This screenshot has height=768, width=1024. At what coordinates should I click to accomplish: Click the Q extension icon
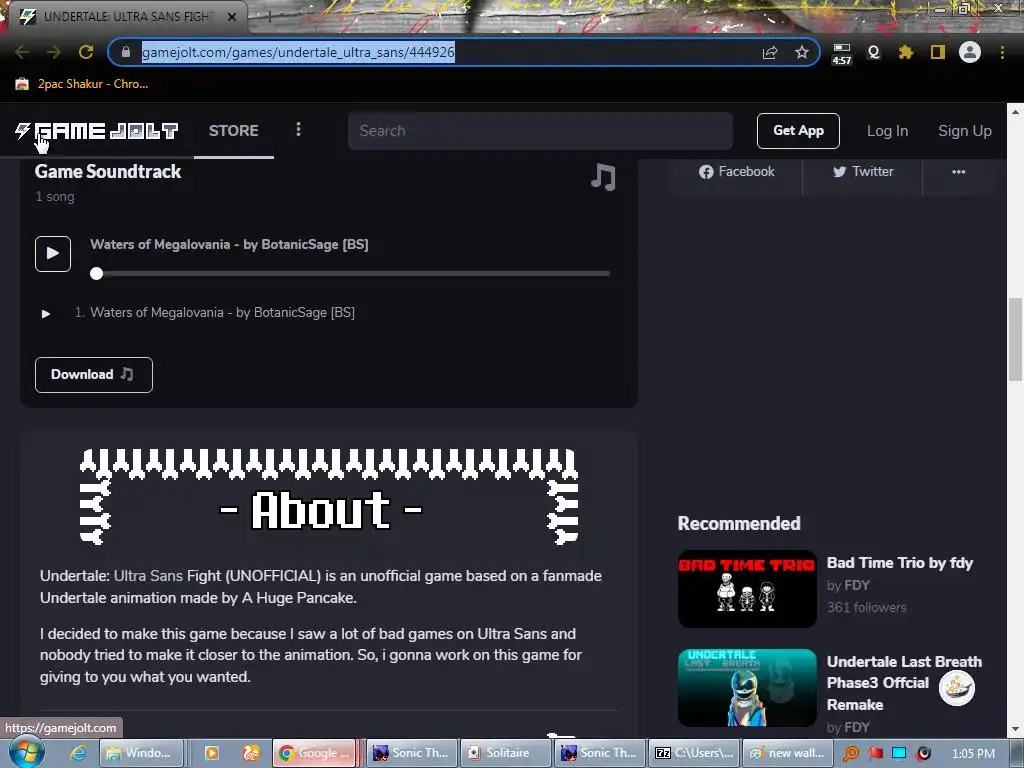click(x=874, y=52)
